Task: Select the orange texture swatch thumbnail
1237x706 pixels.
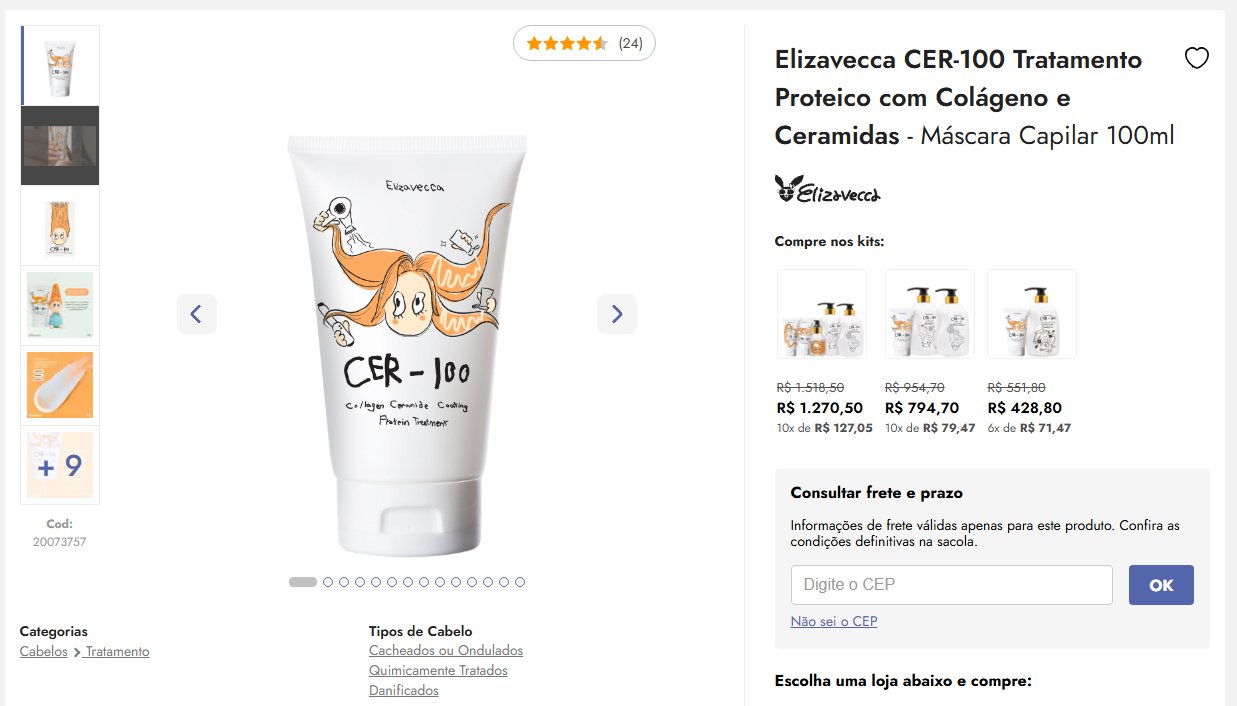Action: [60, 385]
